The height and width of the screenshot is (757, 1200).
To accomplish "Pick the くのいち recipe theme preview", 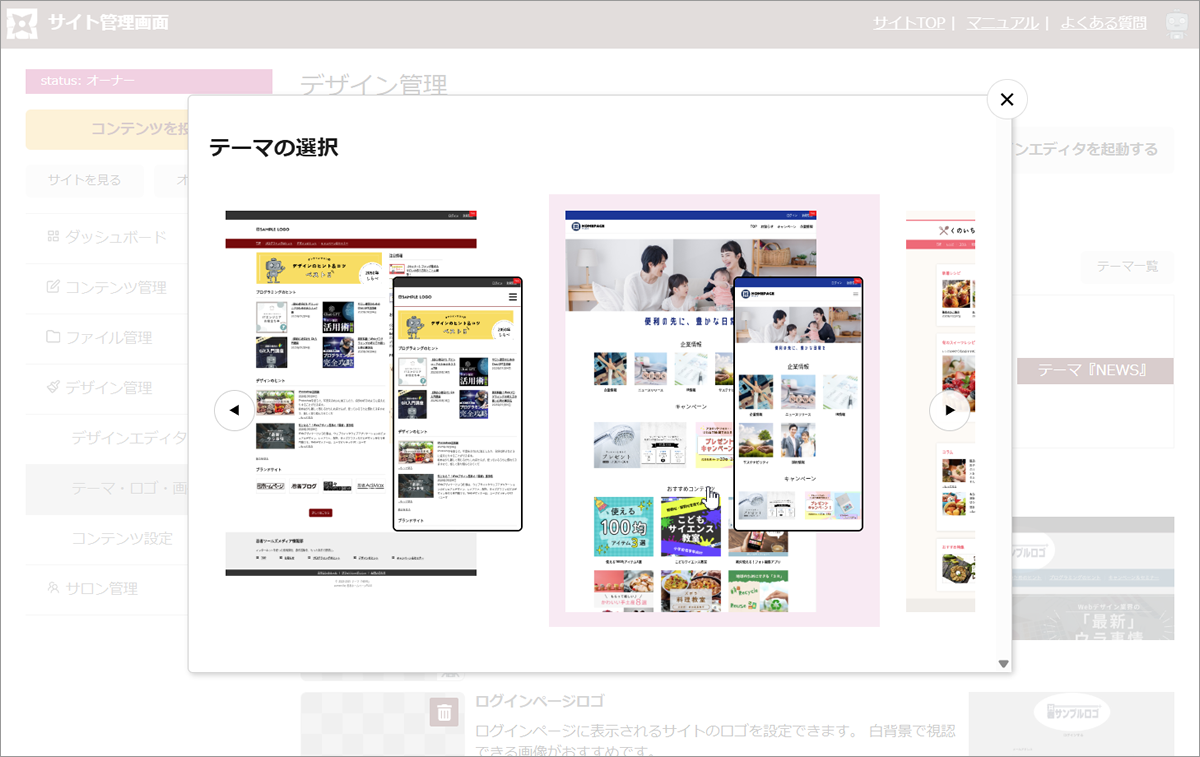I will tap(940, 411).
